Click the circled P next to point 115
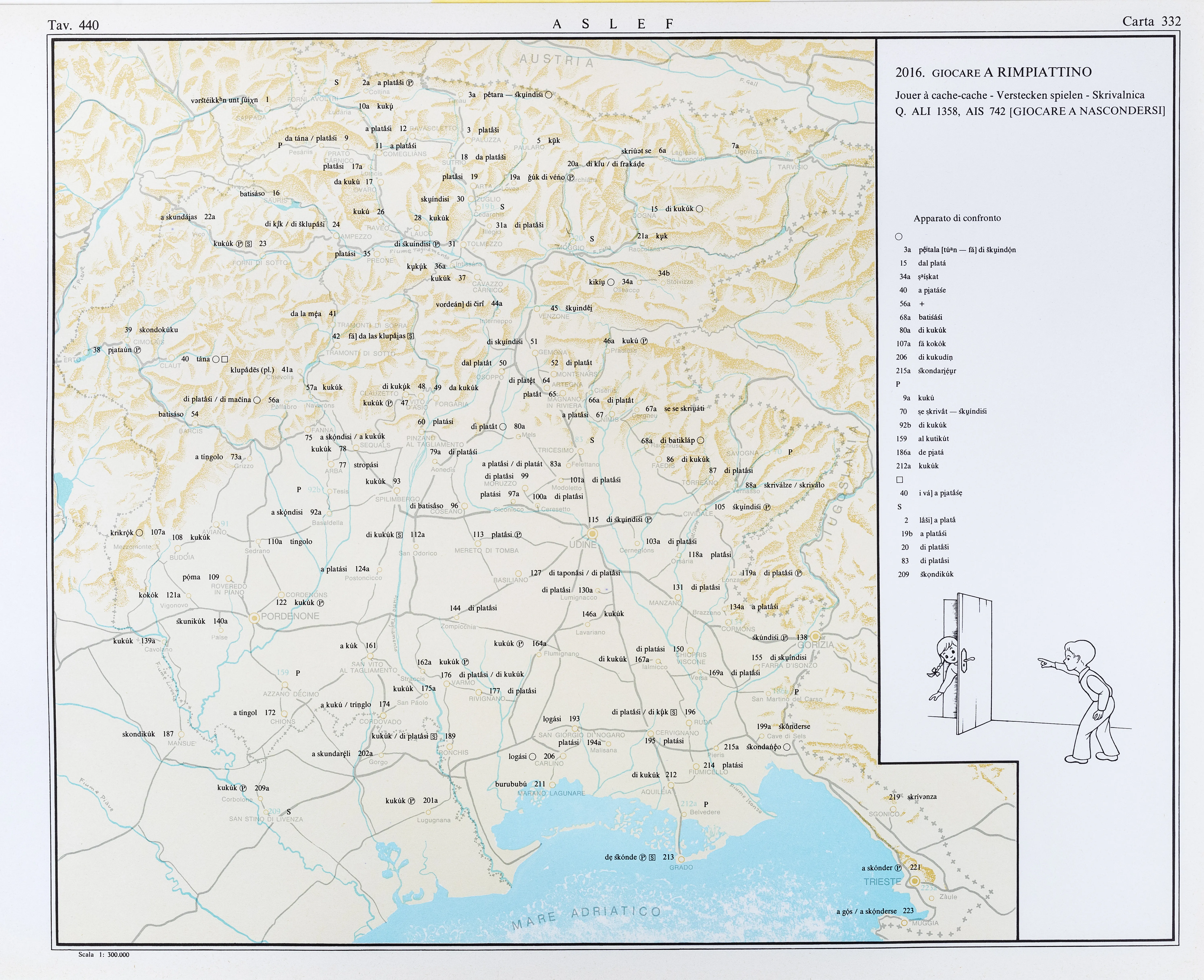Image resolution: width=1204 pixels, height=980 pixels. coord(648,519)
